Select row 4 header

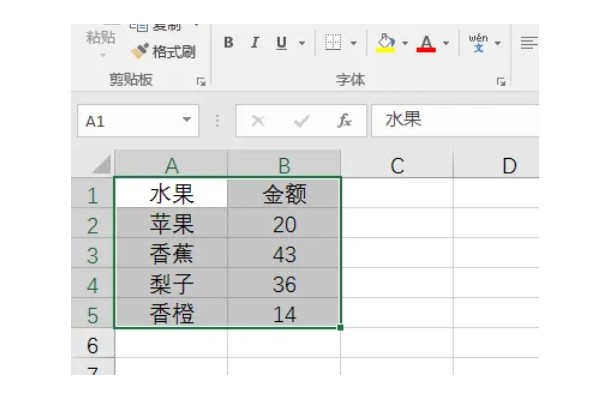93,283
